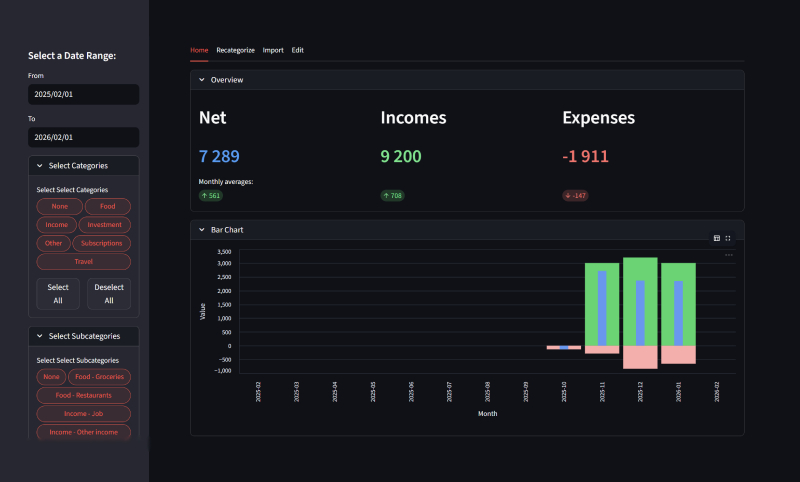Viewport: 800px width, 482px height.
Task: Click the Net value 7 289
Action: 219,156
